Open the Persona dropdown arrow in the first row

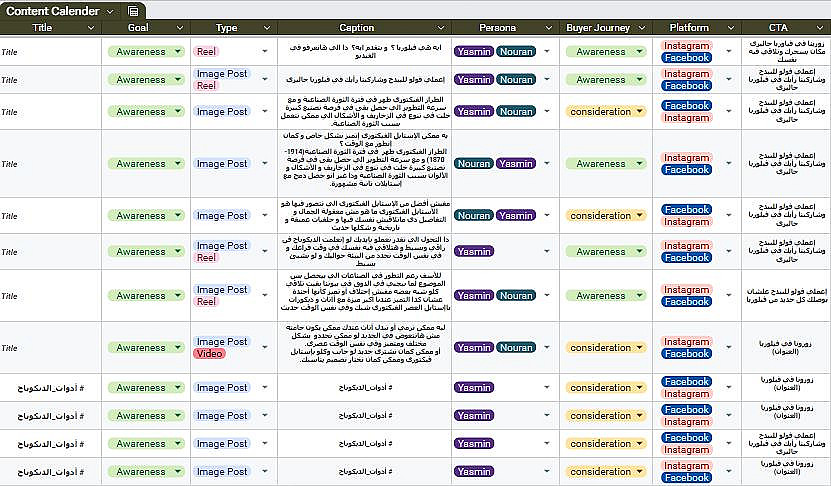pyautogui.click(x=547, y=51)
